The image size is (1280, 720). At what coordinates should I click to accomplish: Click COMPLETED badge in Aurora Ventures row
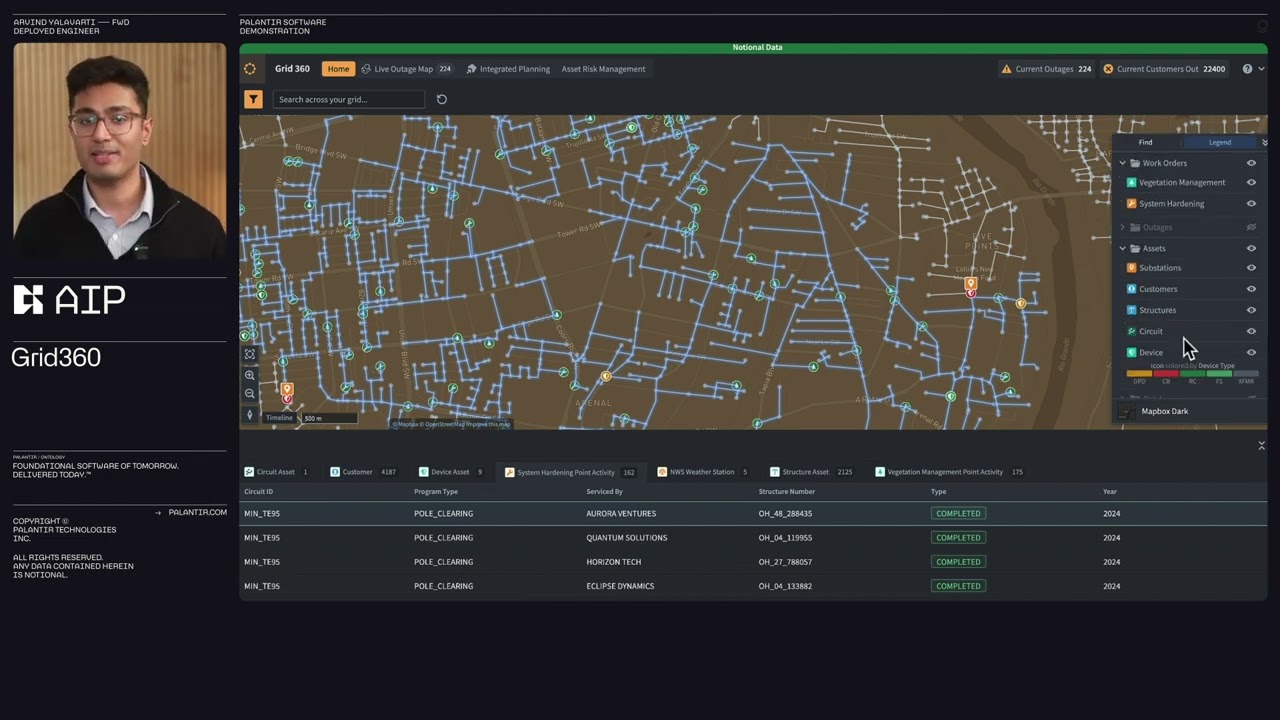pos(958,513)
